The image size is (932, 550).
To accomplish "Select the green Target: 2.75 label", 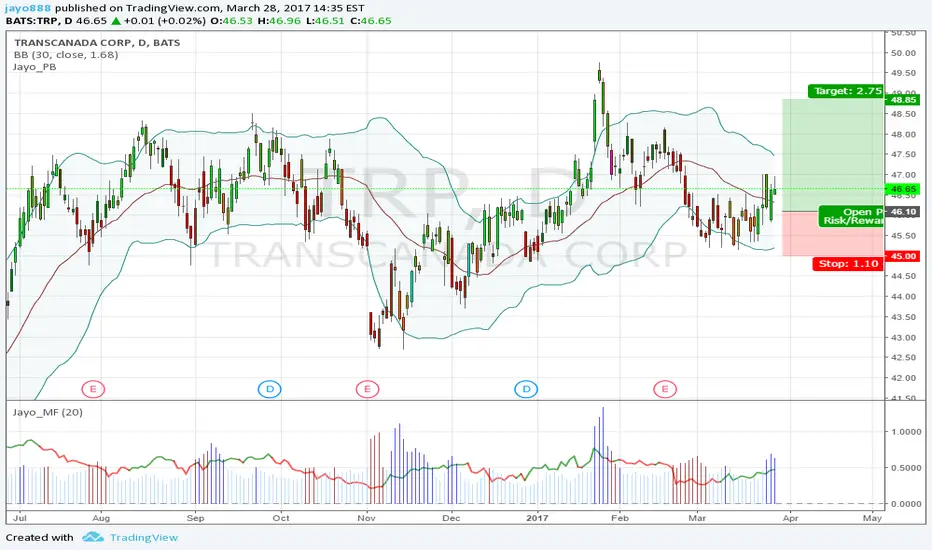I will click(846, 91).
